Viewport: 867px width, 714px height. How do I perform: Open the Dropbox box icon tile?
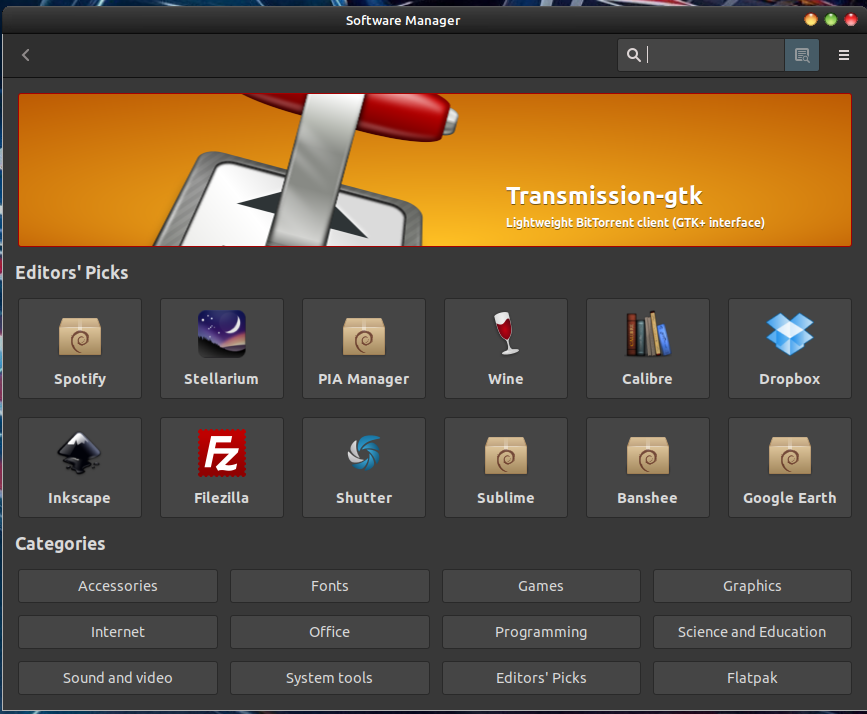point(790,348)
